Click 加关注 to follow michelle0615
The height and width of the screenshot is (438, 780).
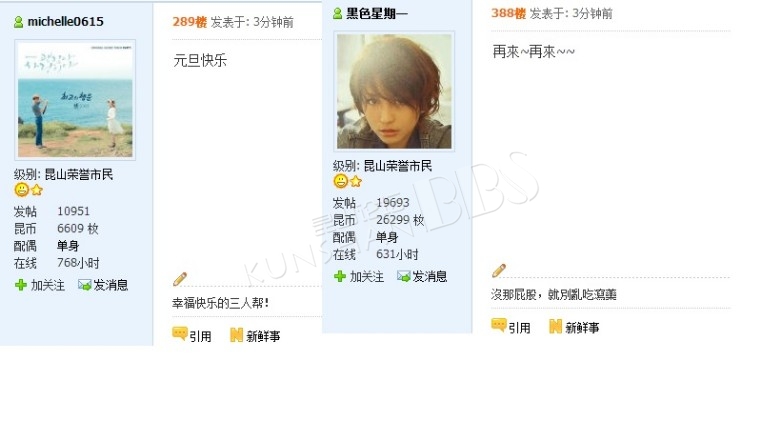[48, 285]
